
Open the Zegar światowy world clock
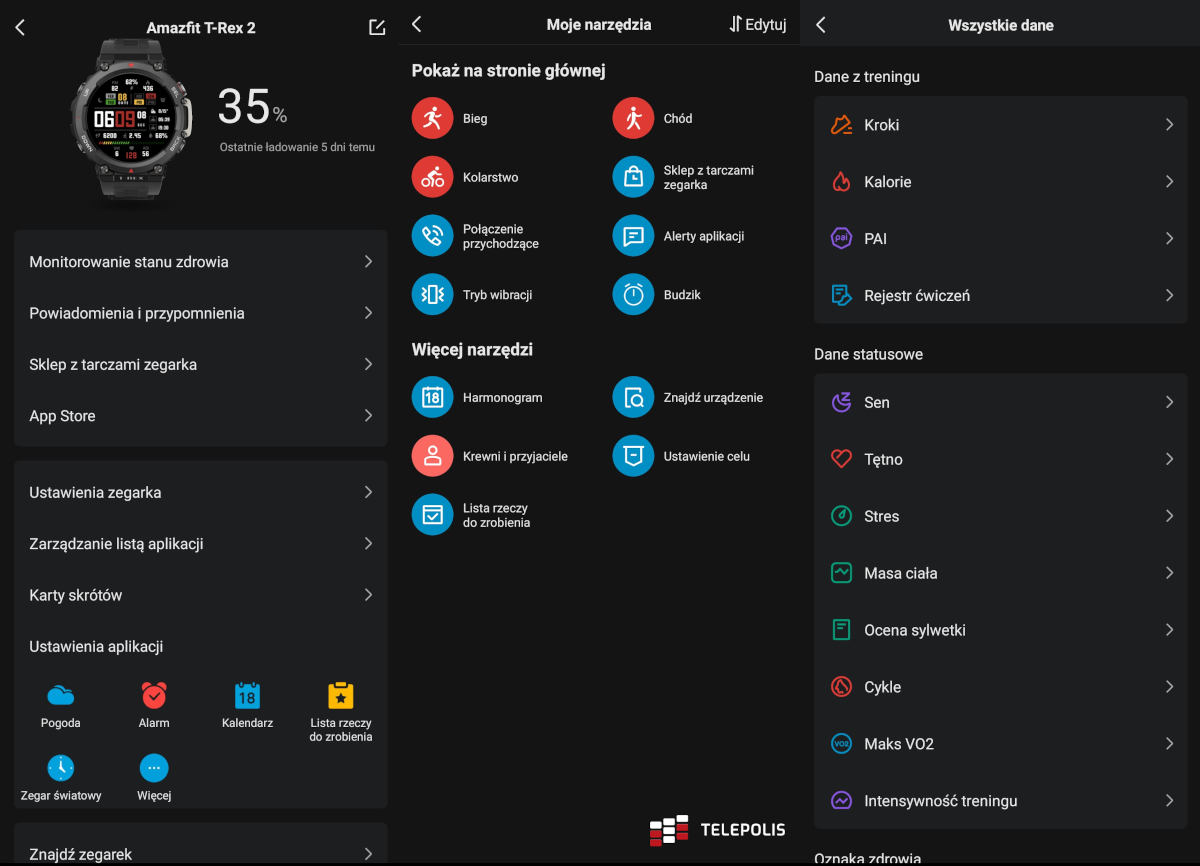(x=61, y=768)
